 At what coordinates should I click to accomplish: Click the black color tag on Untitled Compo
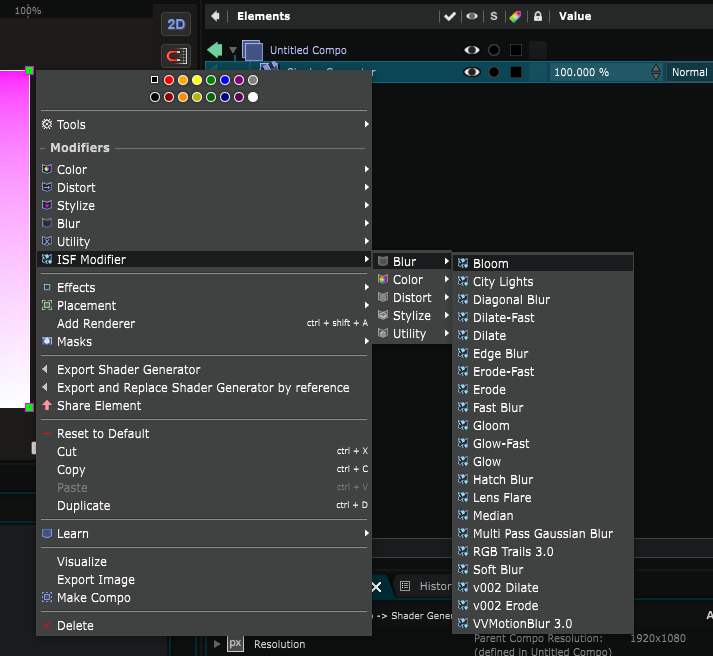pyautogui.click(x=516, y=50)
